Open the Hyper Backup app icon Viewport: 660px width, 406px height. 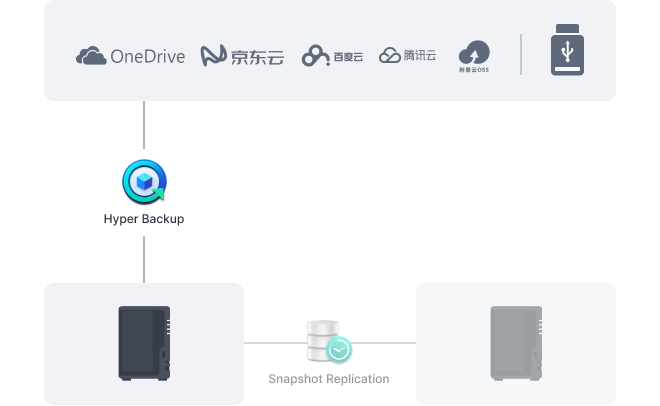144,183
